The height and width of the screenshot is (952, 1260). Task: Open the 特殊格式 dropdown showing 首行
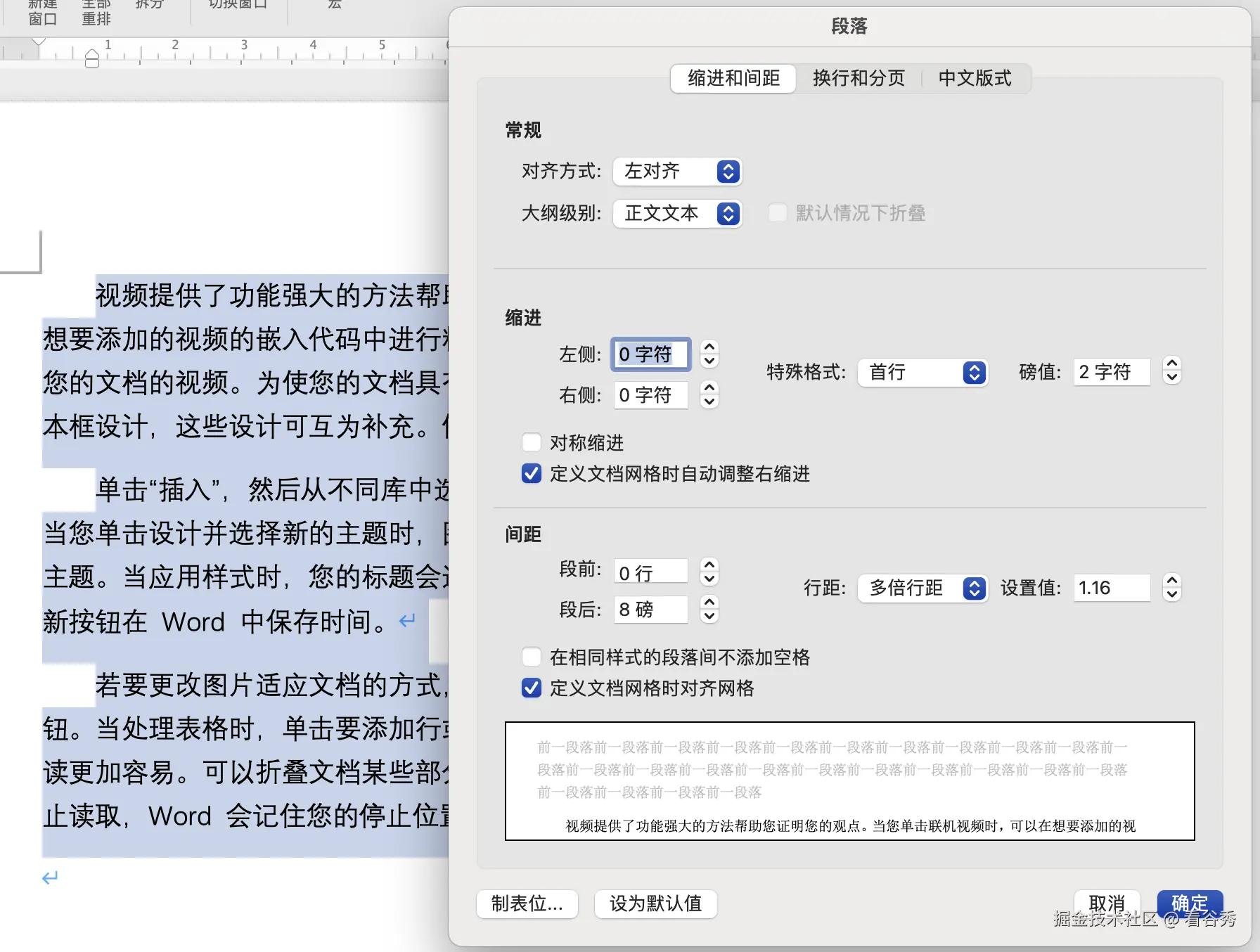coord(922,372)
